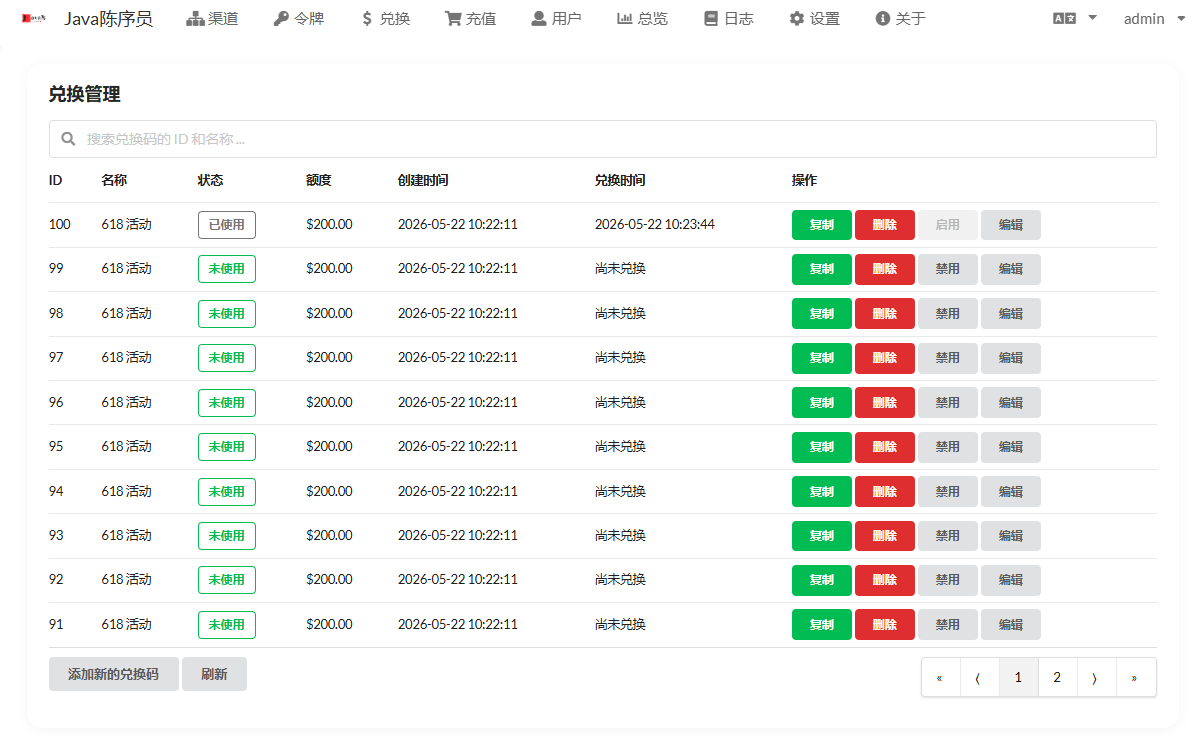
Task: Open the 充值 menu item
Action: point(470,18)
